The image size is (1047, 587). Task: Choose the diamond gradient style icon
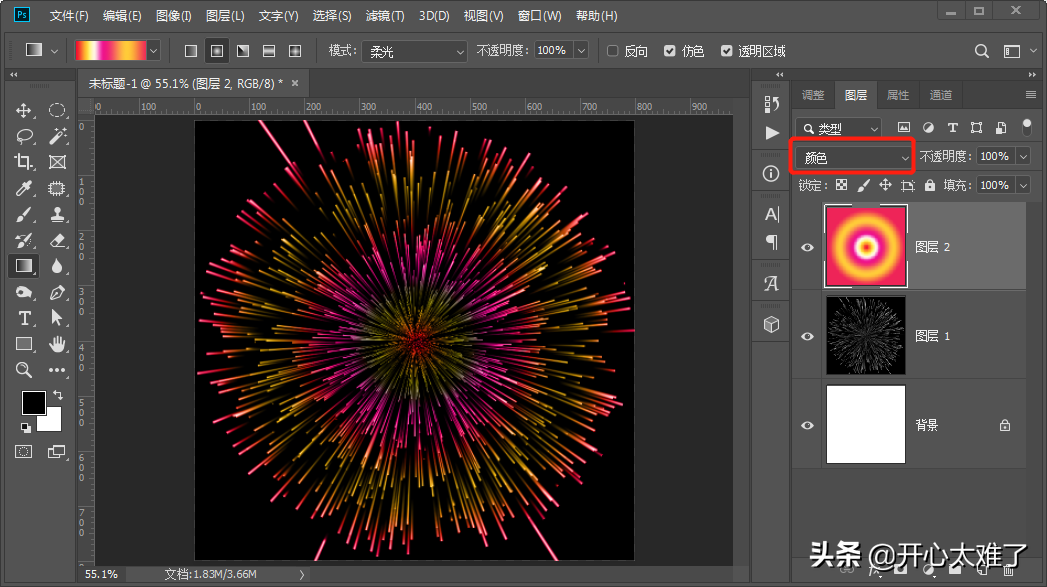coord(295,51)
